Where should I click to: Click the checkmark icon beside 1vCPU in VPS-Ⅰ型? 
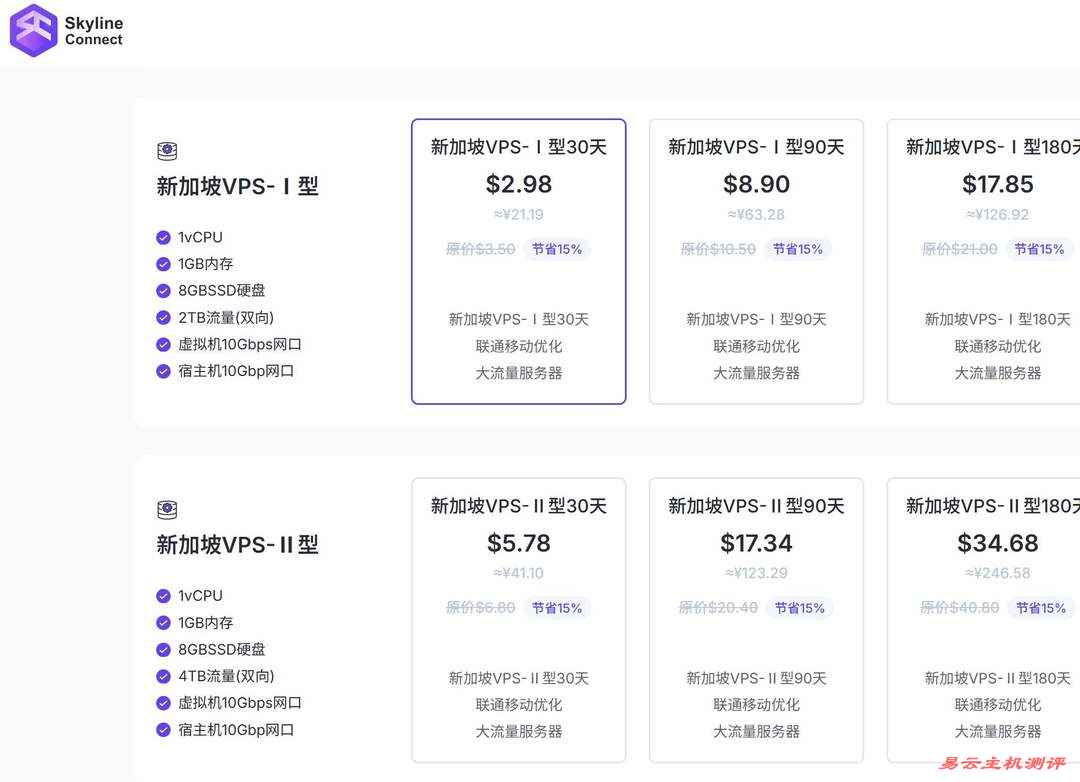(x=163, y=237)
